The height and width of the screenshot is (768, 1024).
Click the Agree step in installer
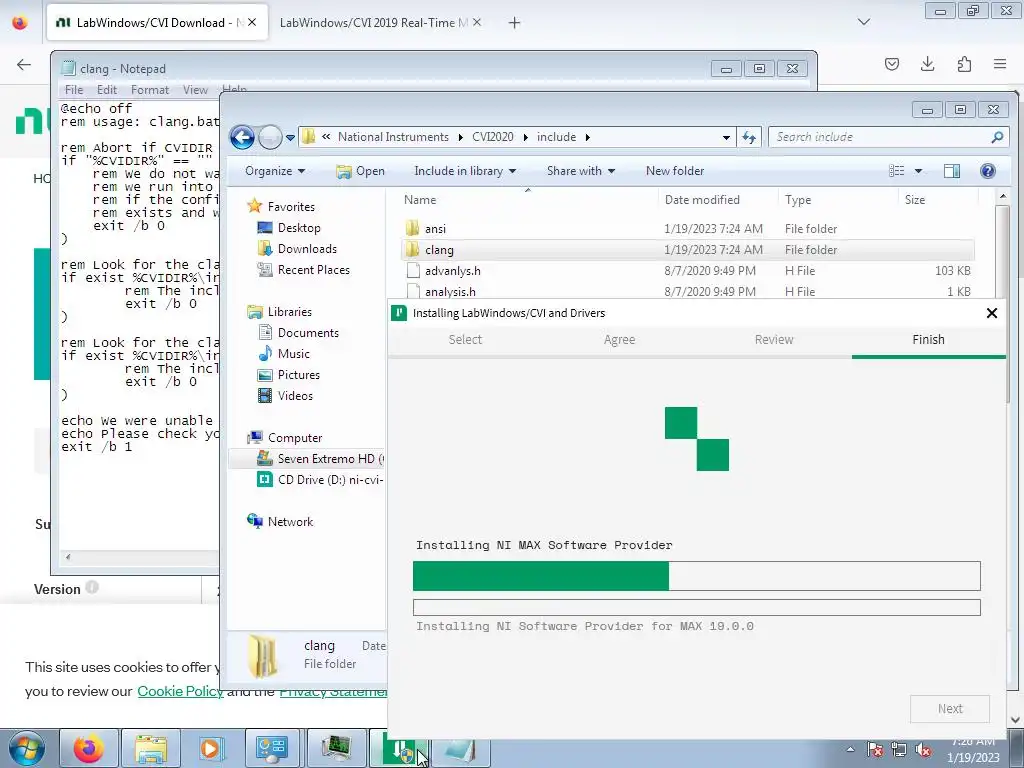tap(619, 340)
